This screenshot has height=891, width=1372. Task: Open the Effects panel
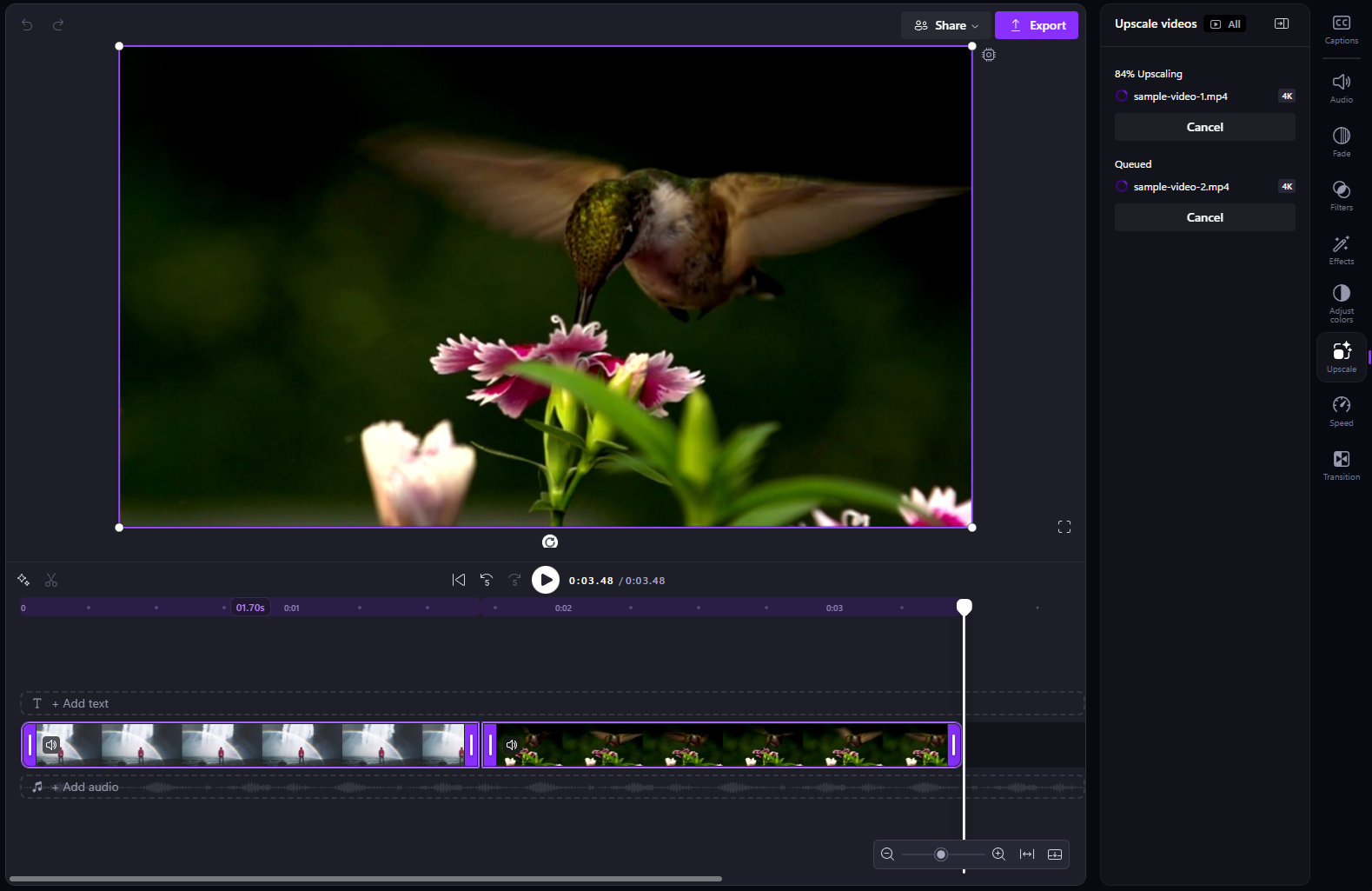[1342, 250]
